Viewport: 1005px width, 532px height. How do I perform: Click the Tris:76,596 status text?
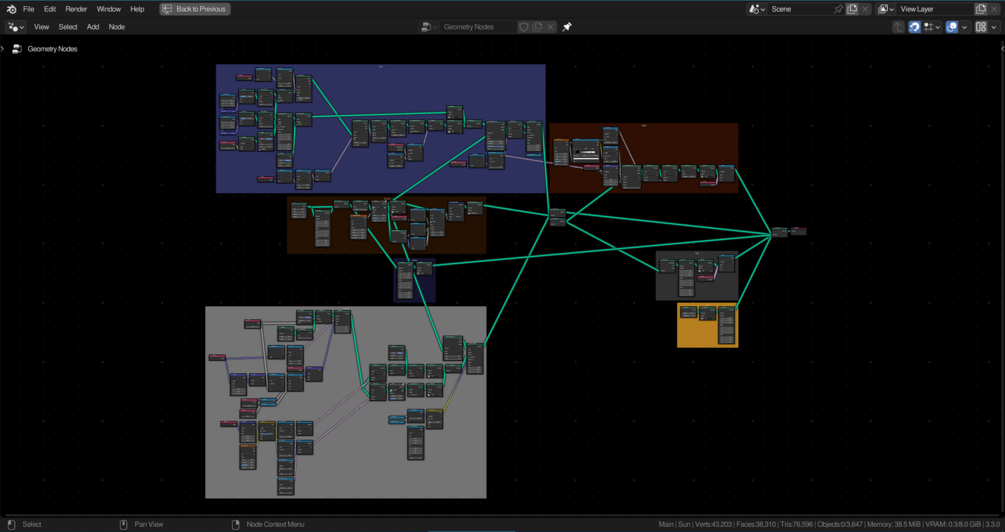pos(797,524)
